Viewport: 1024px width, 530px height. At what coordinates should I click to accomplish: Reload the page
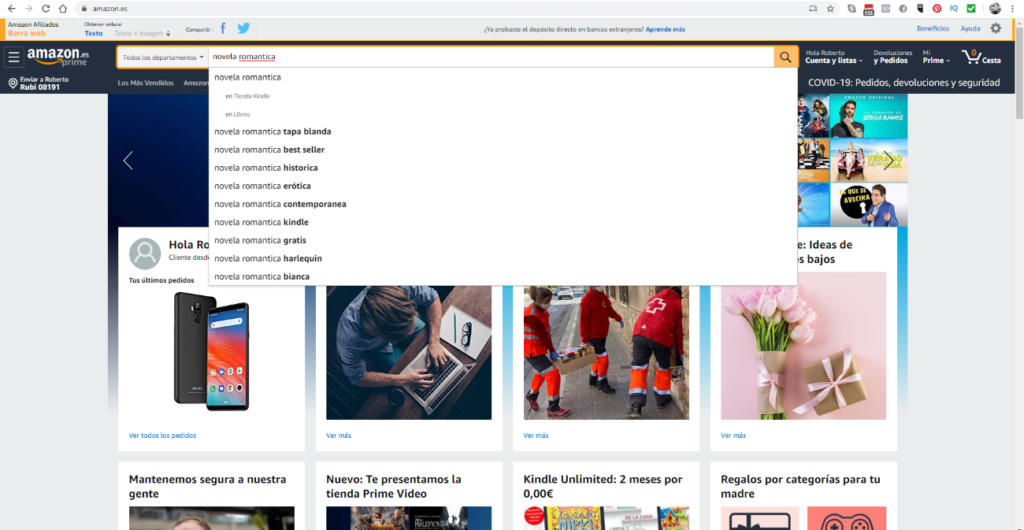[x=46, y=8]
